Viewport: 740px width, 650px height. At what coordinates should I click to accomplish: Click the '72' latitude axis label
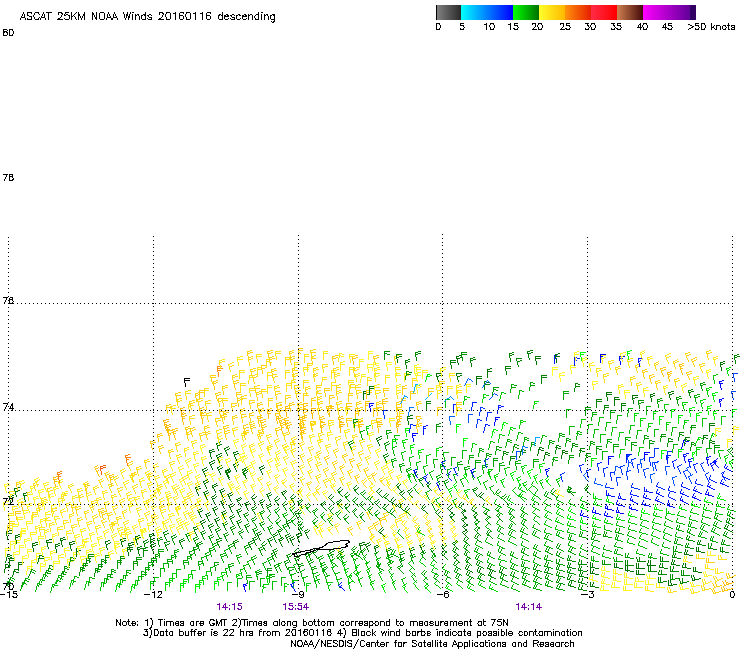pyautogui.click(x=8, y=500)
